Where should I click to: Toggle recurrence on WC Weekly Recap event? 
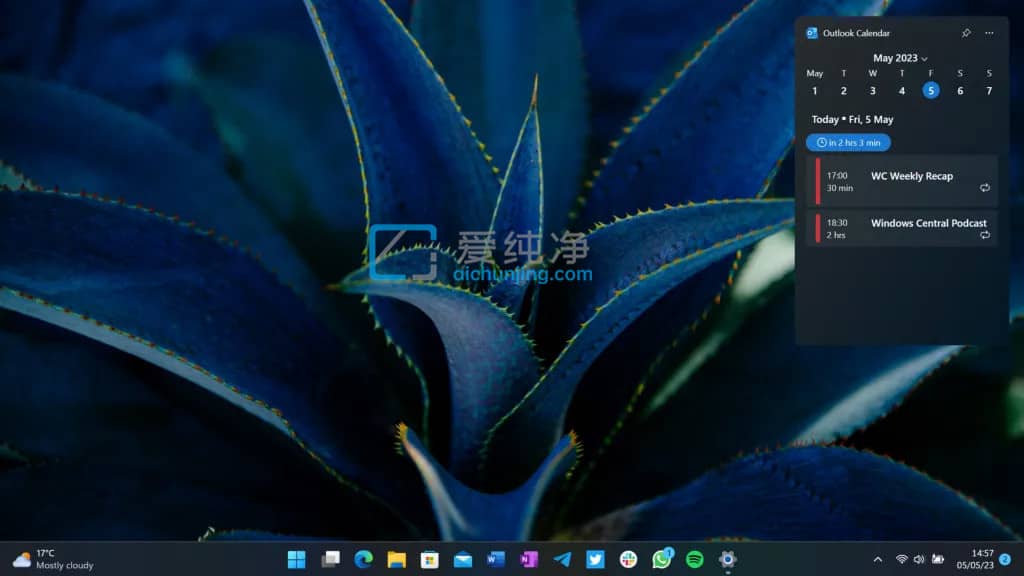985,187
